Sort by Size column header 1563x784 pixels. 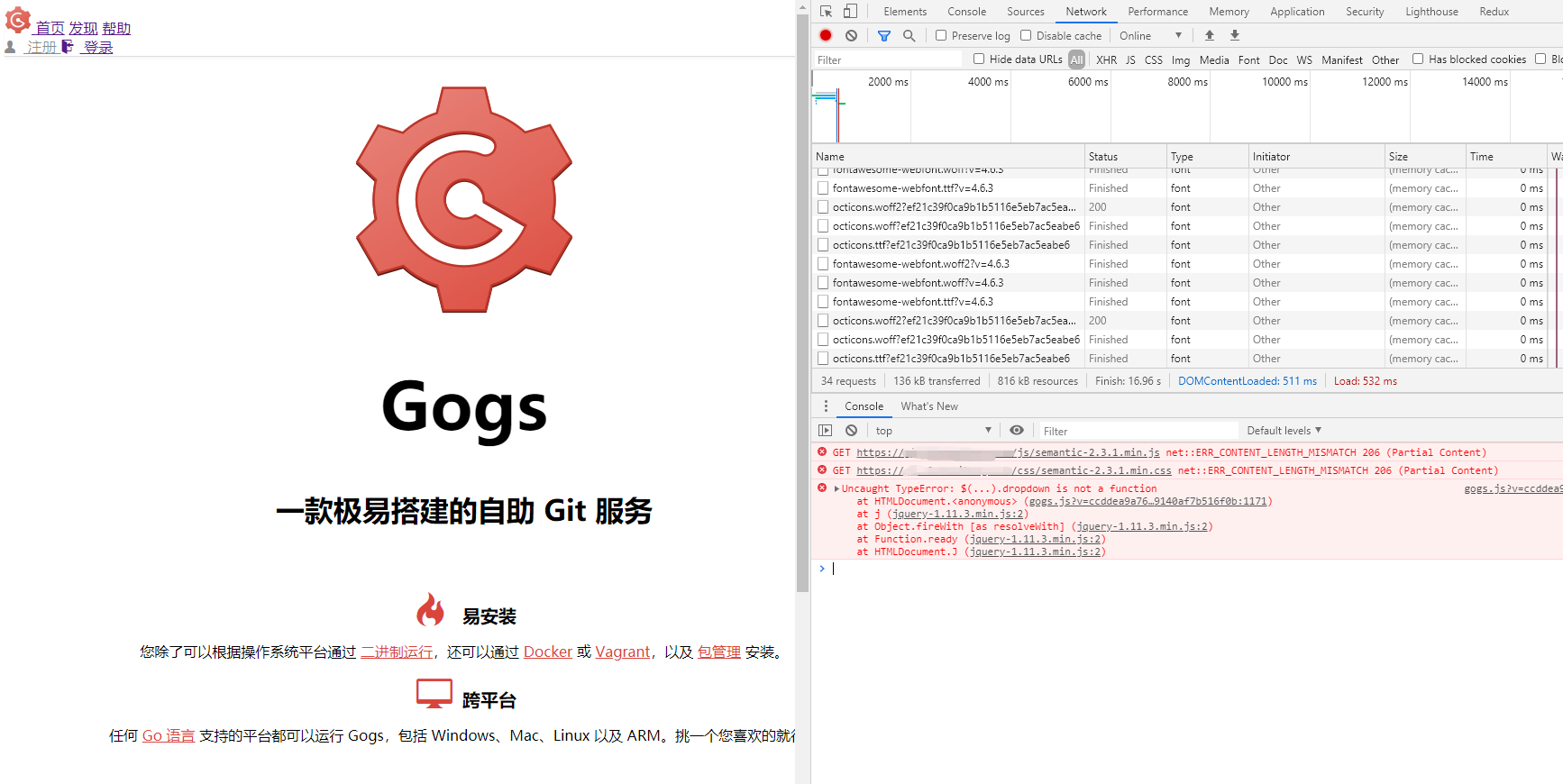click(x=1425, y=156)
